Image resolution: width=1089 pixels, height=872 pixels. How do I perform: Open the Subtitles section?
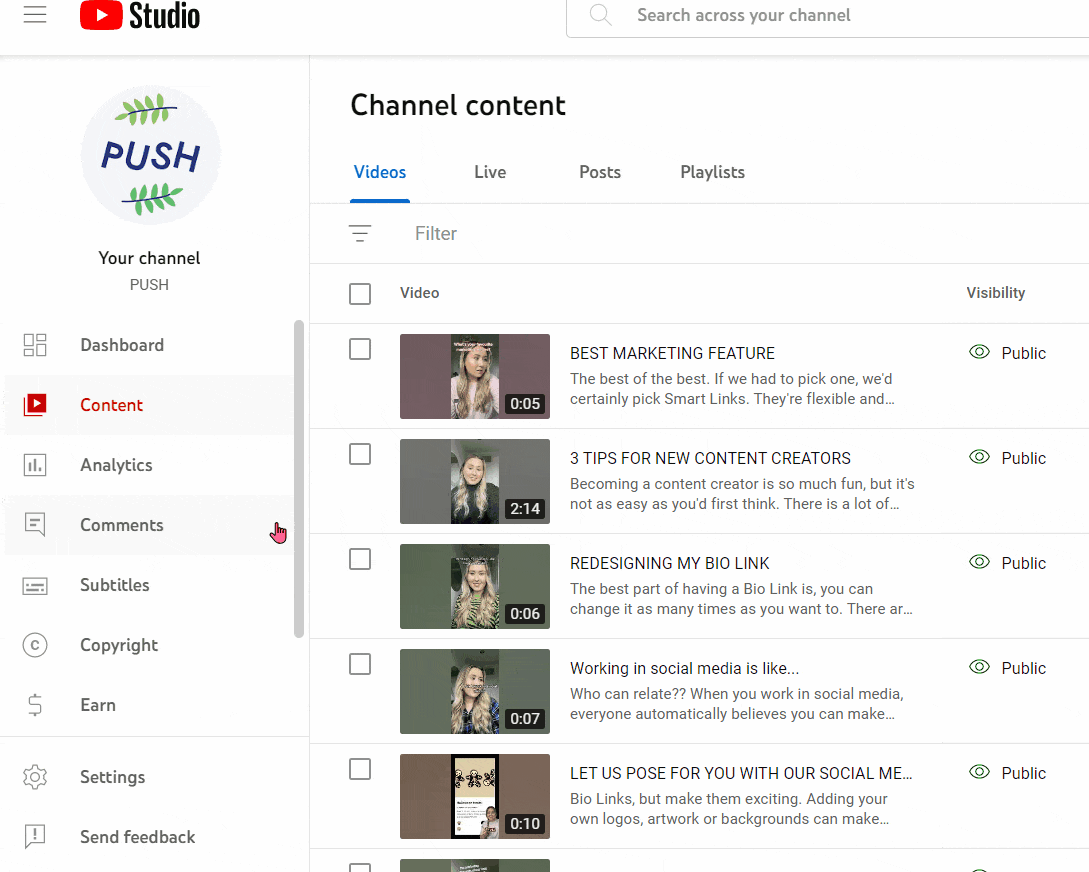pos(113,584)
